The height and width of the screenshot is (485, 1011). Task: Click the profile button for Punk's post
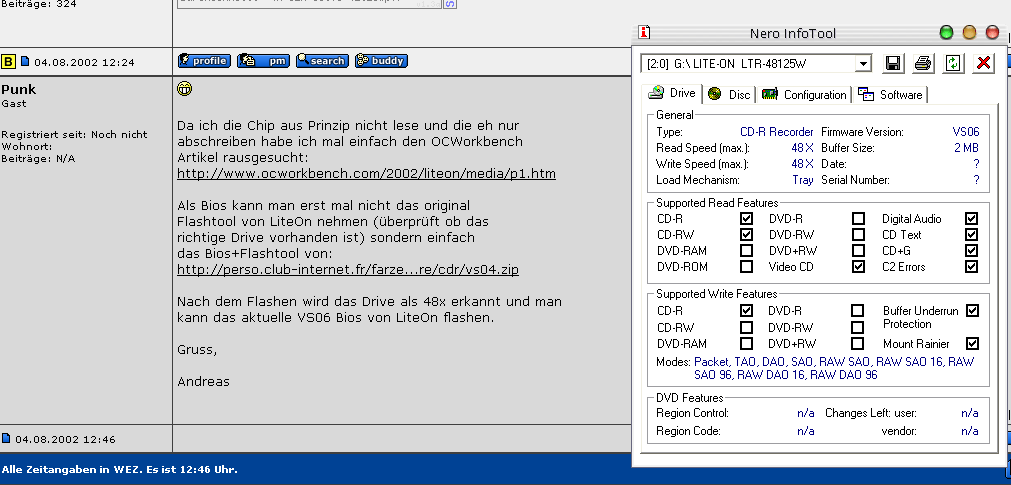click(204, 61)
